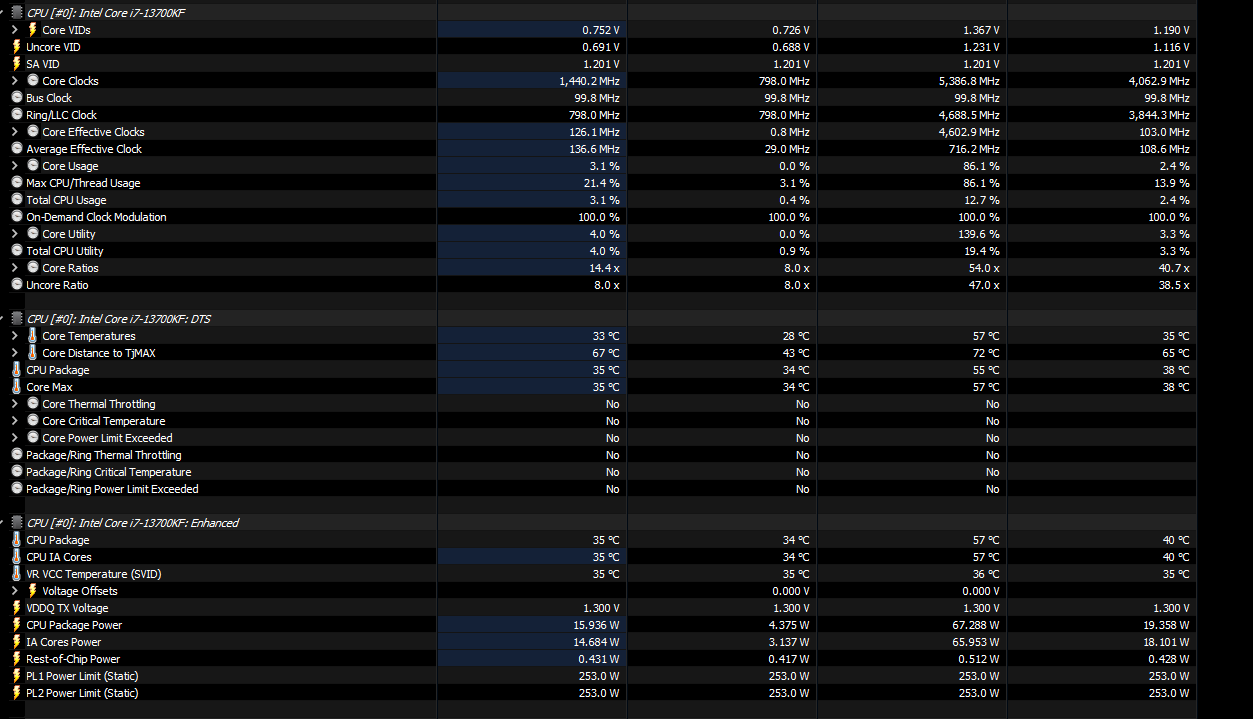Click the 4,062.9 MHz average value

tap(1159, 81)
